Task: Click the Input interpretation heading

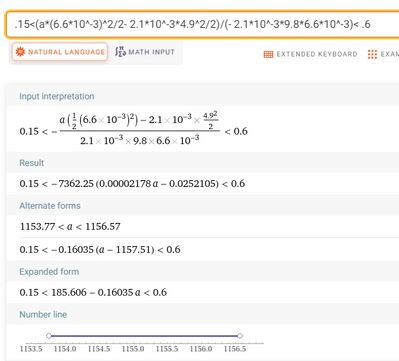Action: (57, 96)
